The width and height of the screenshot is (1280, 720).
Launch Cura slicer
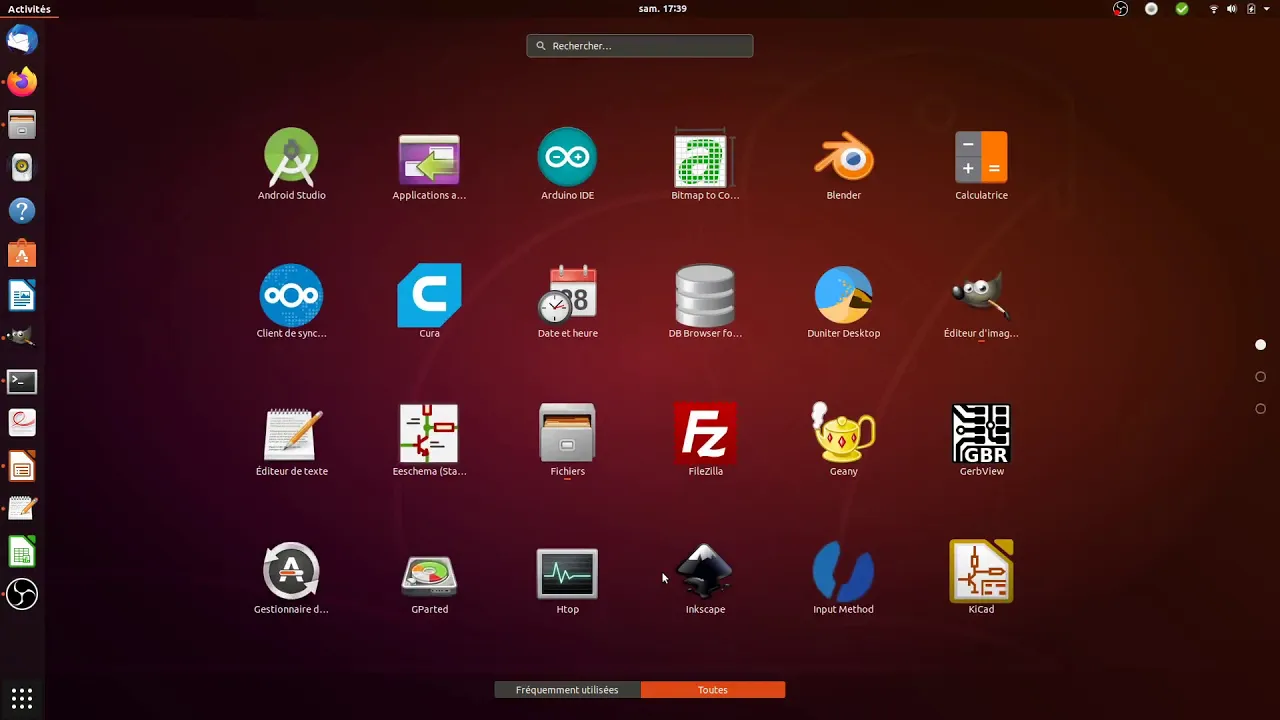(x=429, y=303)
